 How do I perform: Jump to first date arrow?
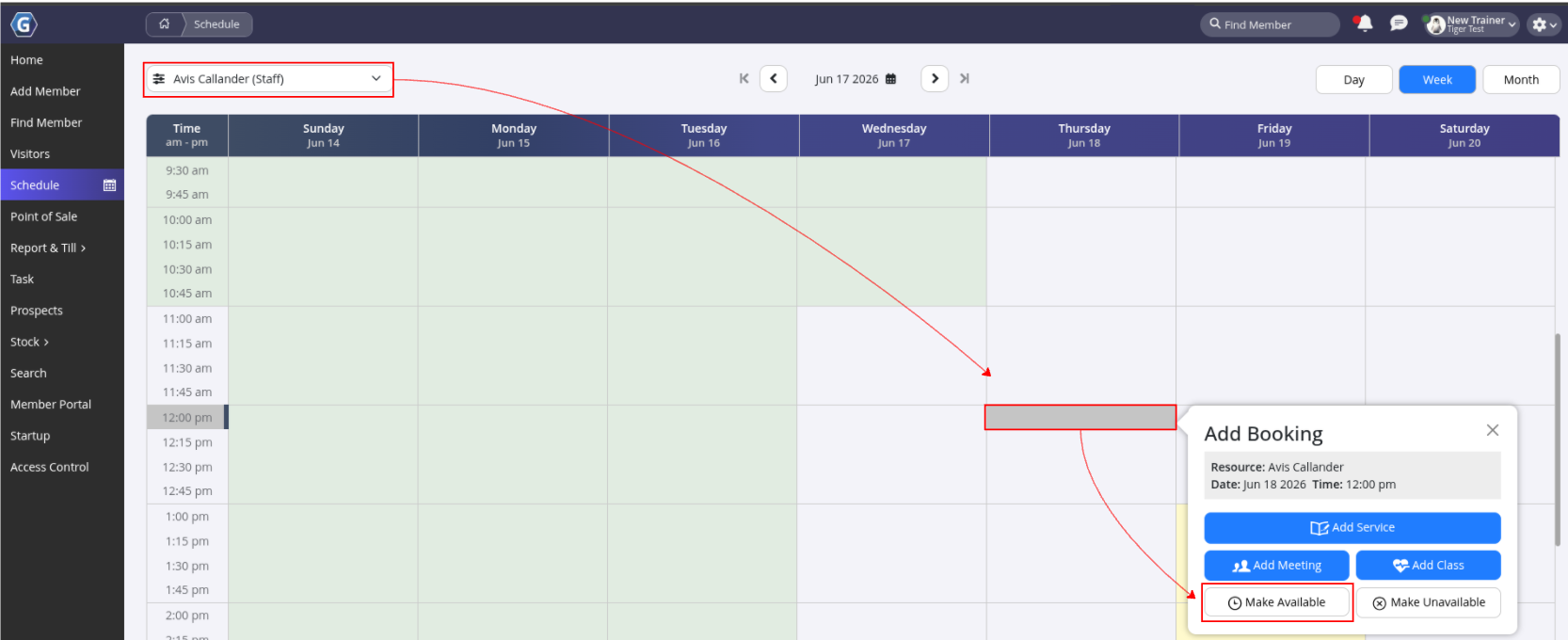point(744,79)
